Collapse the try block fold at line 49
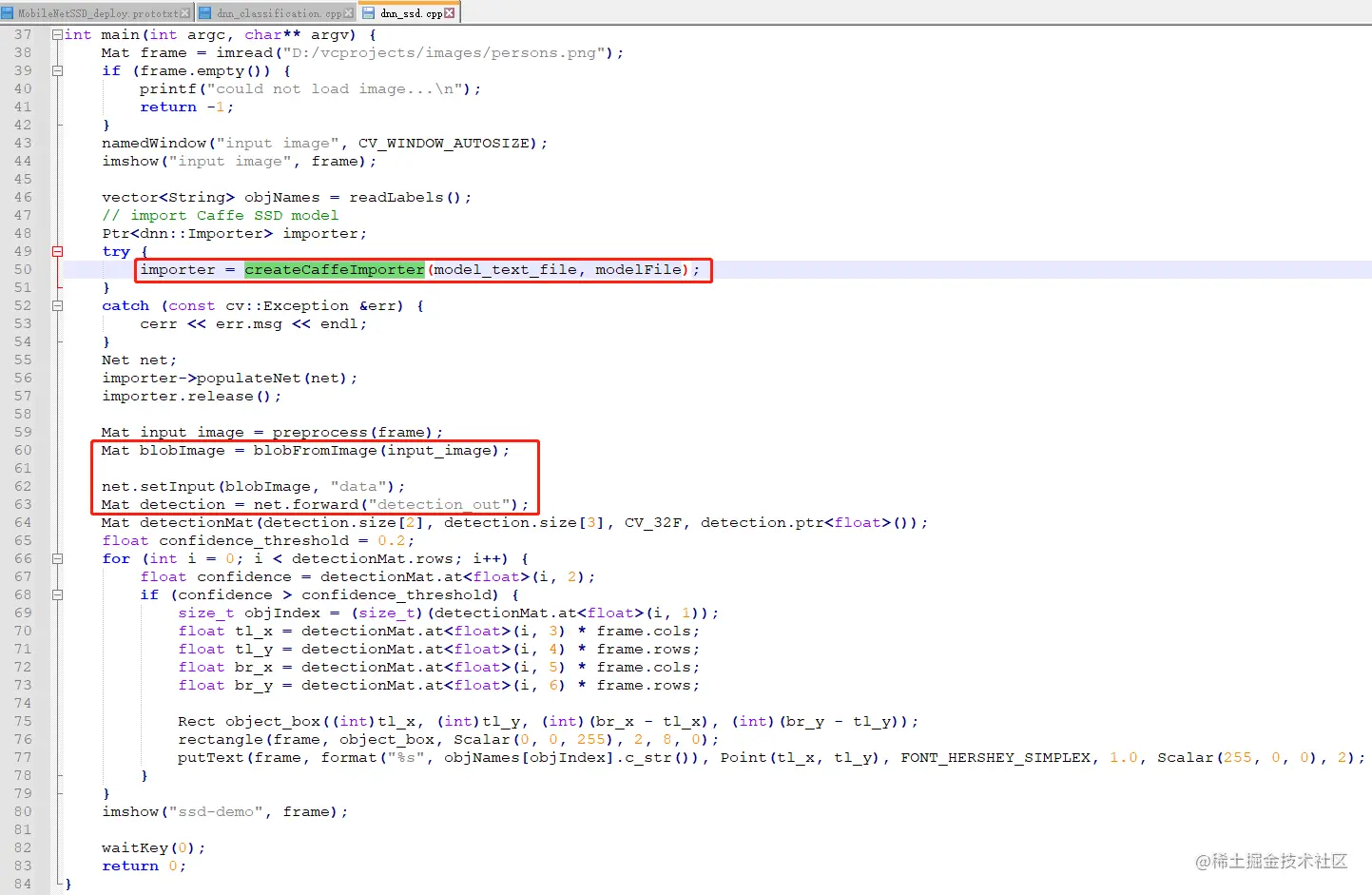Viewport: 1372px width, 895px height. (57, 251)
